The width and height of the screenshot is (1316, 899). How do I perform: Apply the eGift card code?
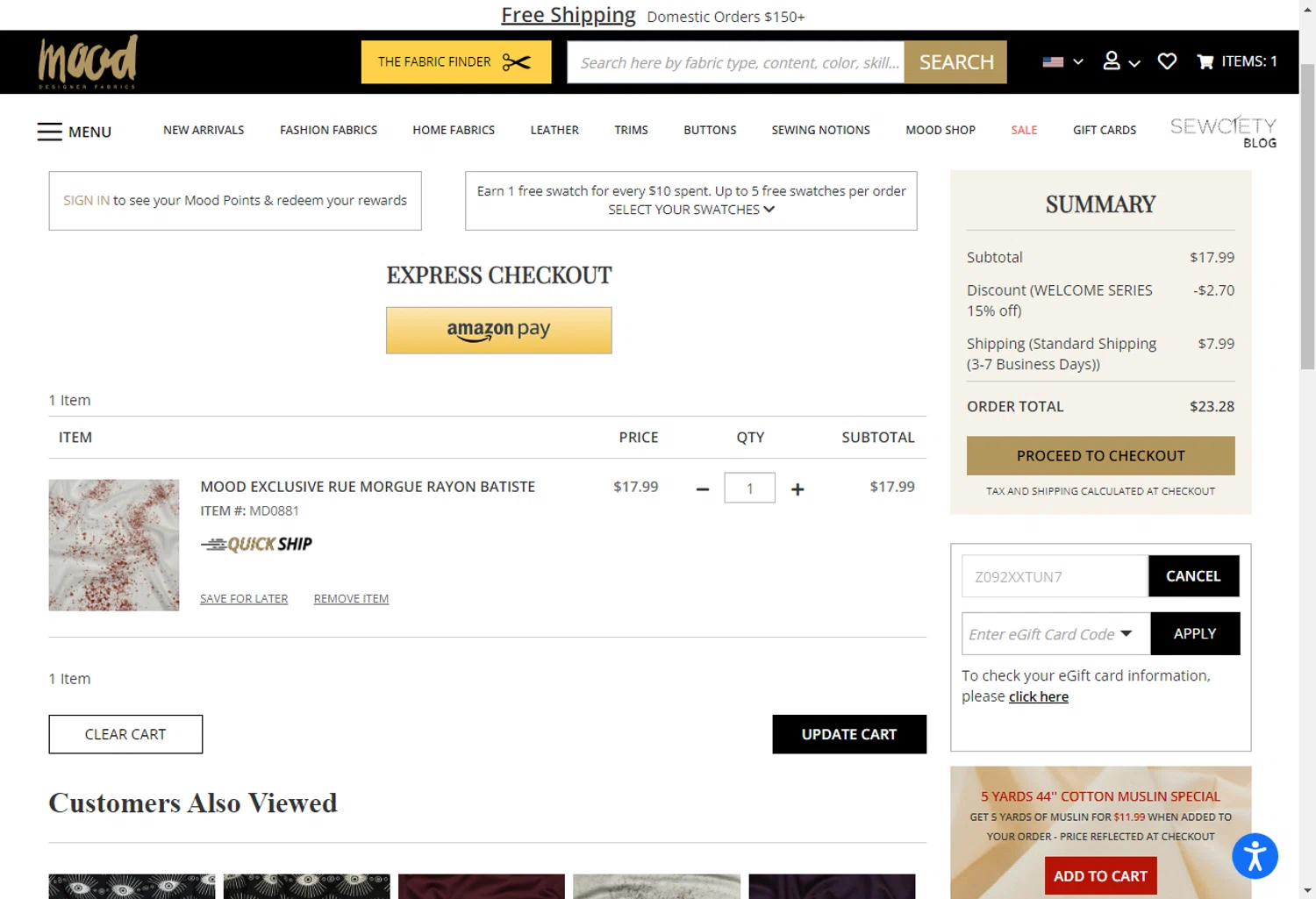1195,633
